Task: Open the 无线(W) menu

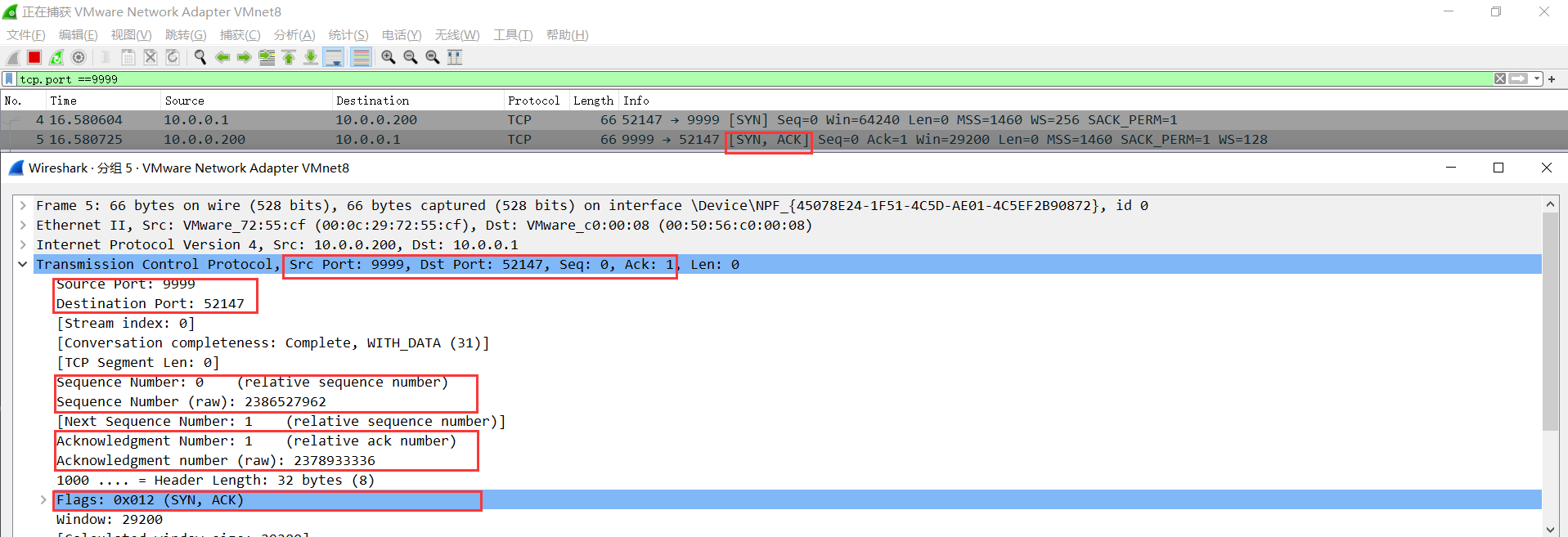Action: [x=457, y=35]
